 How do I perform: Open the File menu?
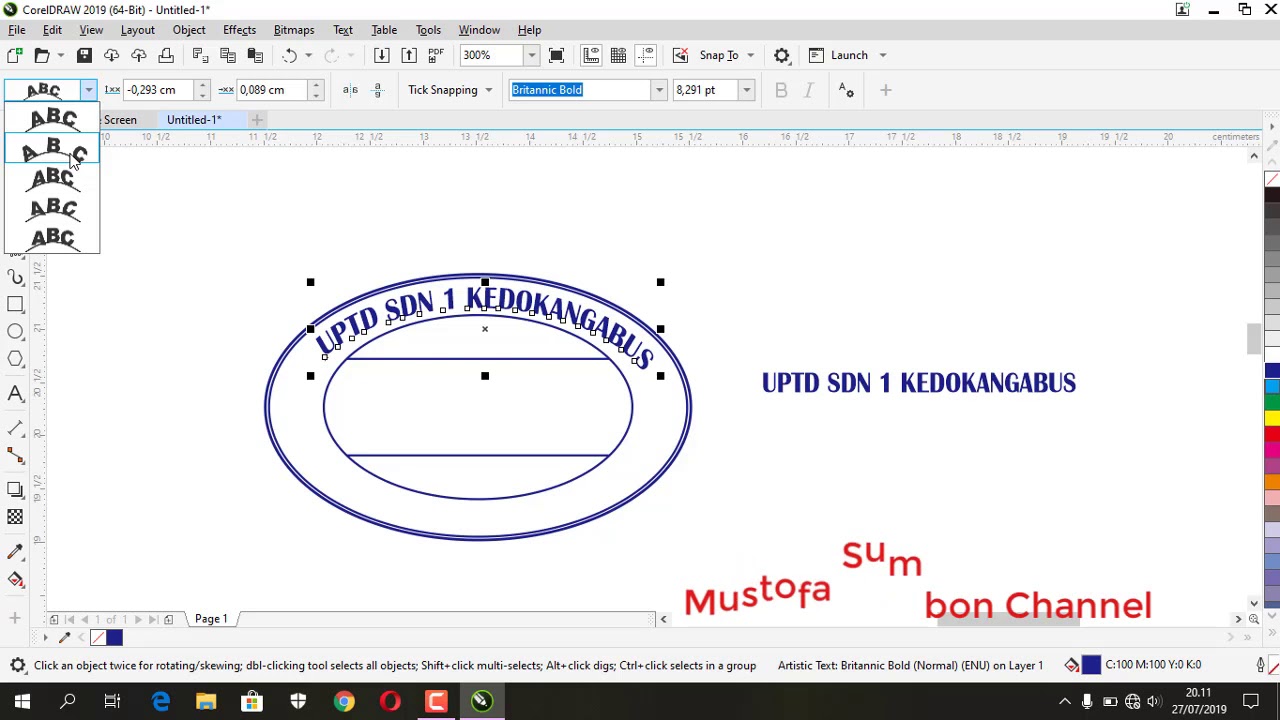[17, 30]
